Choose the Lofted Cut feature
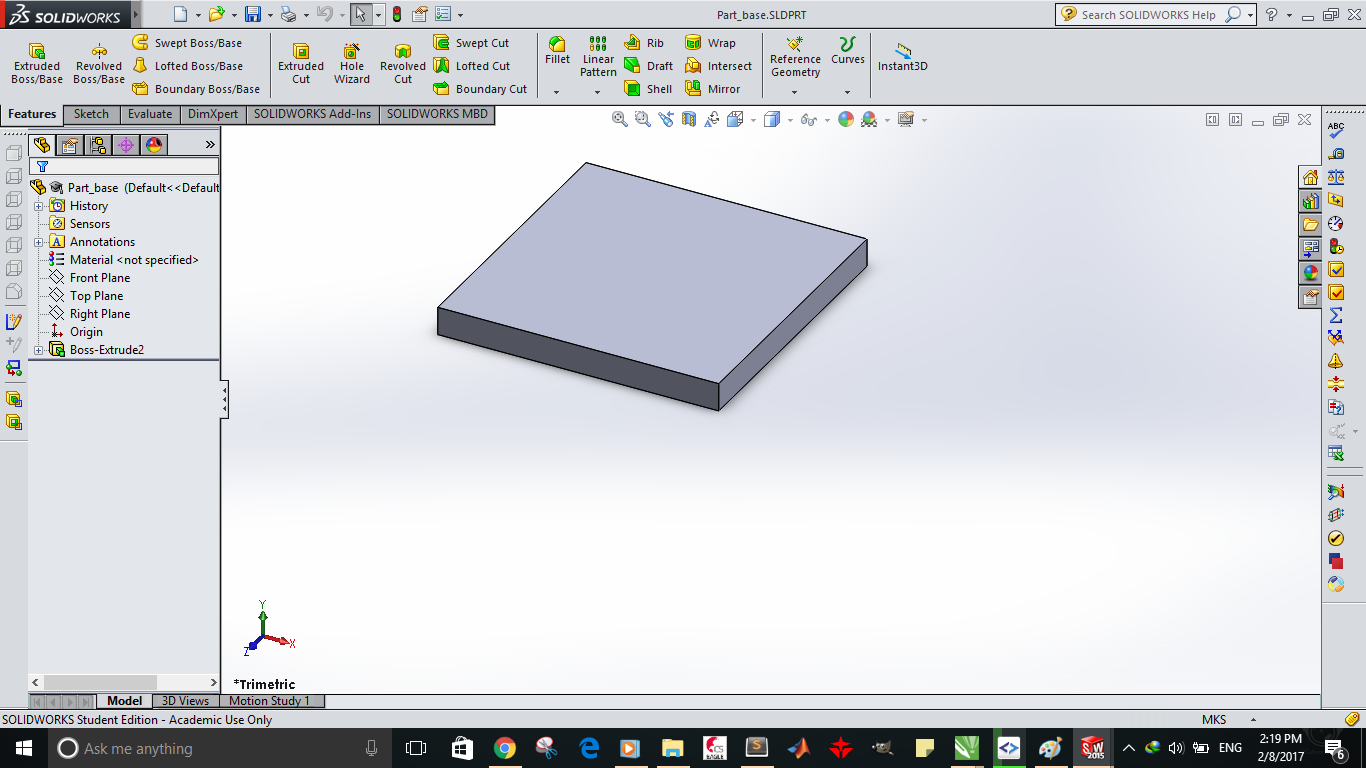The width and height of the screenshot is (1366, 768). click(471, 66)
